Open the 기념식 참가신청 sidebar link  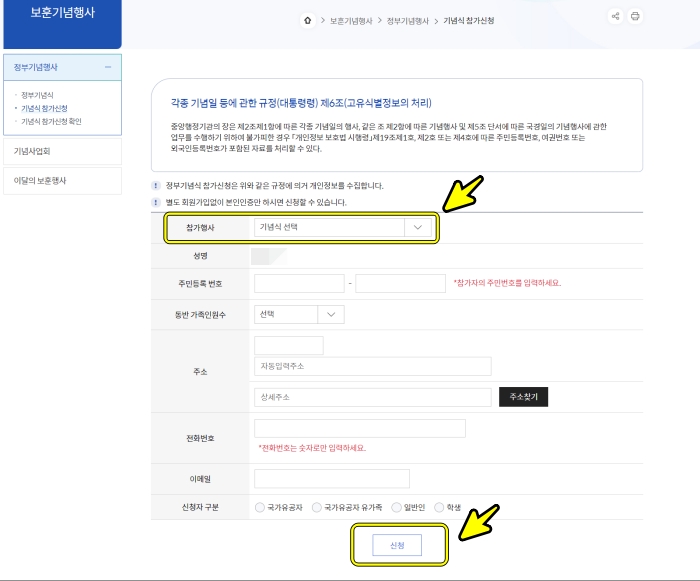pyautogui.click(x=44, y=109)
